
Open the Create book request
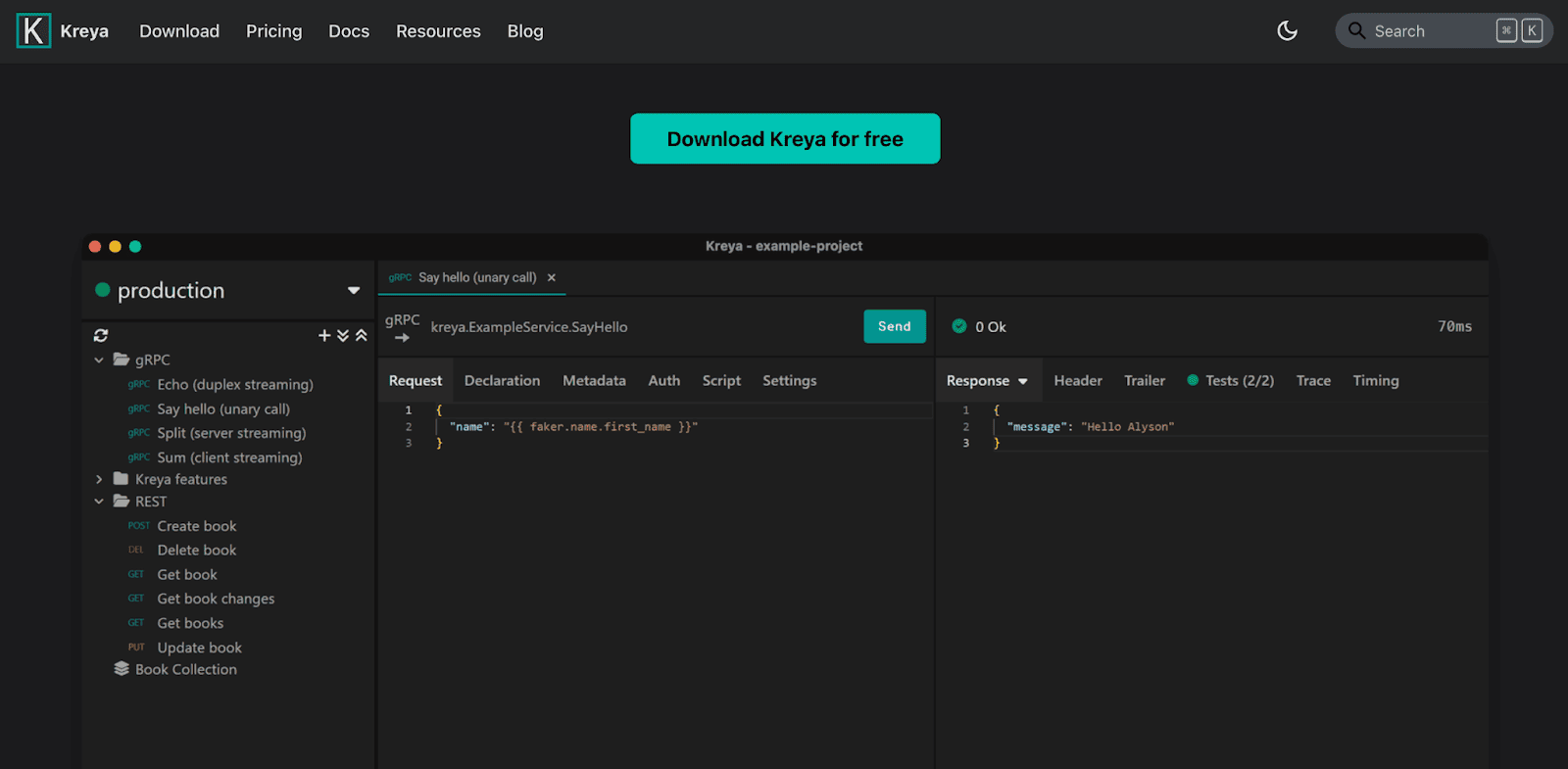click(x=197, y=526)
